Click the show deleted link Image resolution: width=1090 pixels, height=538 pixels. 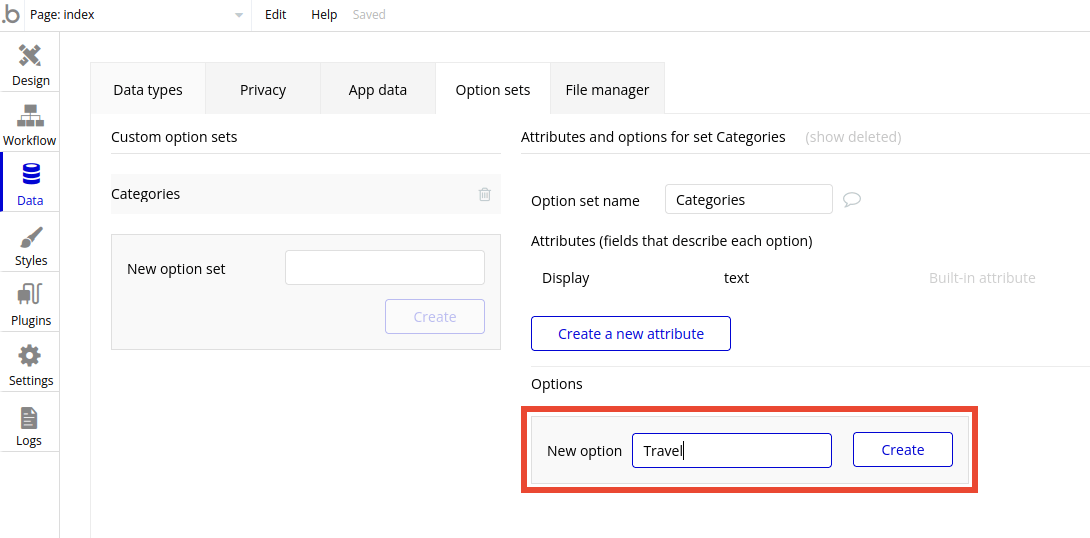click(853, 137)
